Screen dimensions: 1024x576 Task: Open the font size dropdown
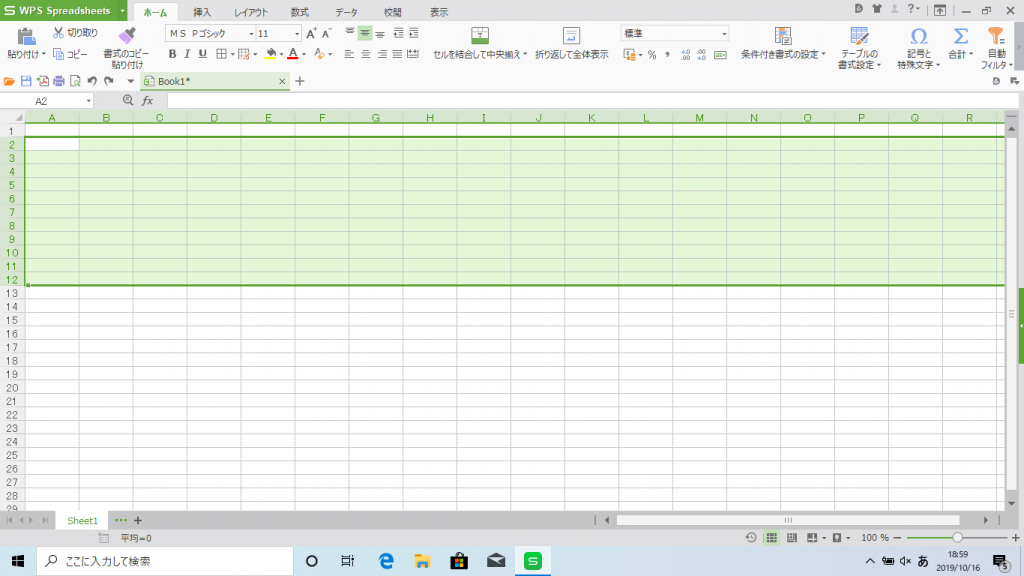295,33
